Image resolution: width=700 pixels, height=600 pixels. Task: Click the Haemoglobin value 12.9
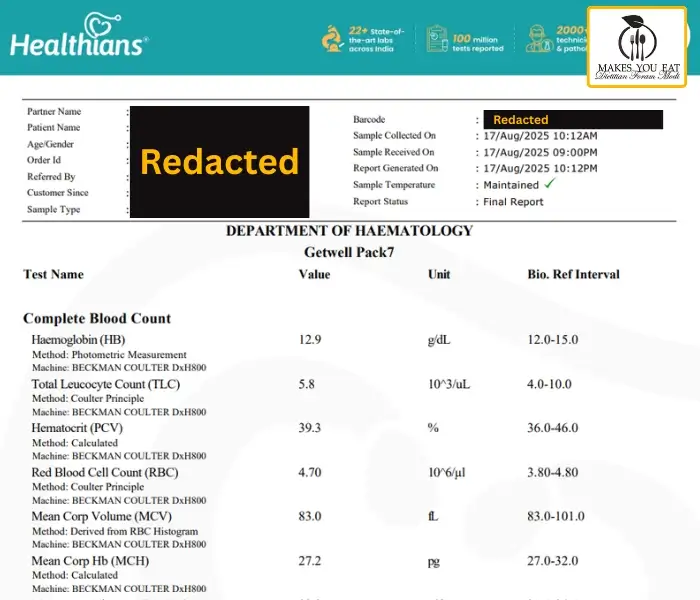click(x=310, y=340)
